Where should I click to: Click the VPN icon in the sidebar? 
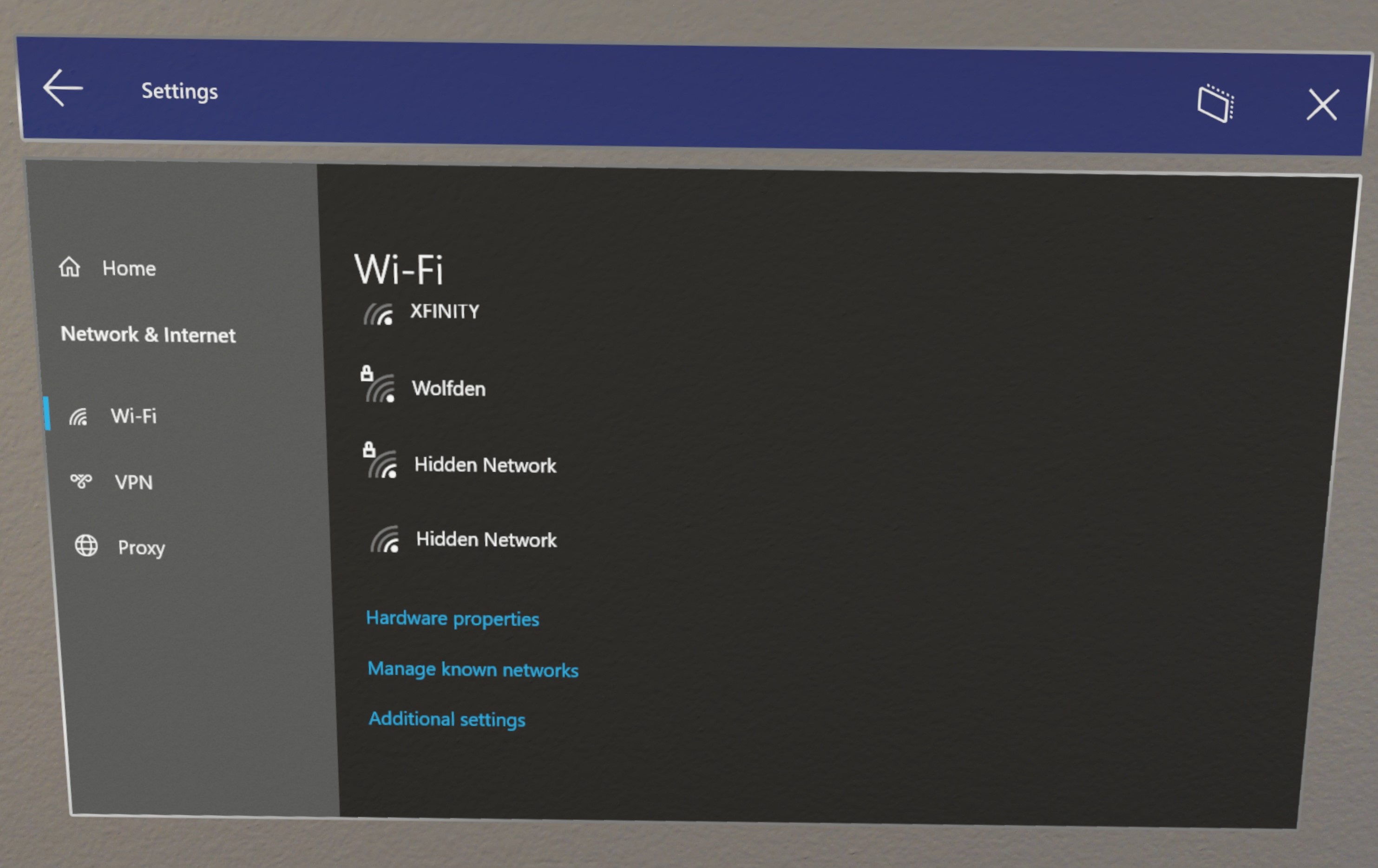tap(84, 482)
